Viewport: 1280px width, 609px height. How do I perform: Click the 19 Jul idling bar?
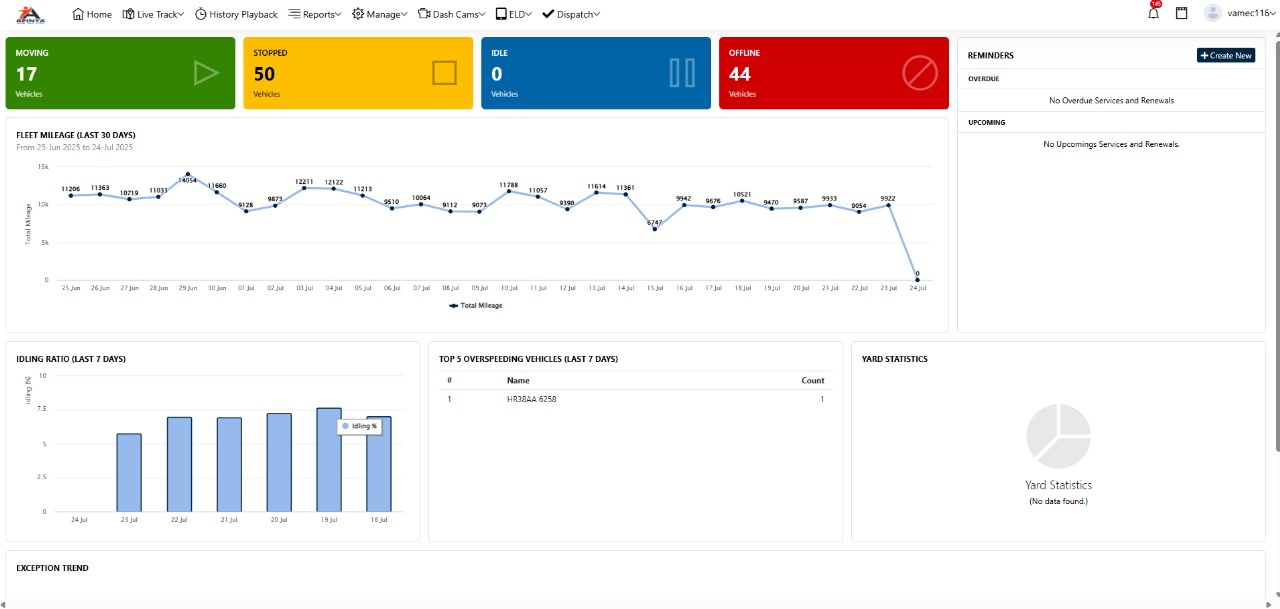329,460
